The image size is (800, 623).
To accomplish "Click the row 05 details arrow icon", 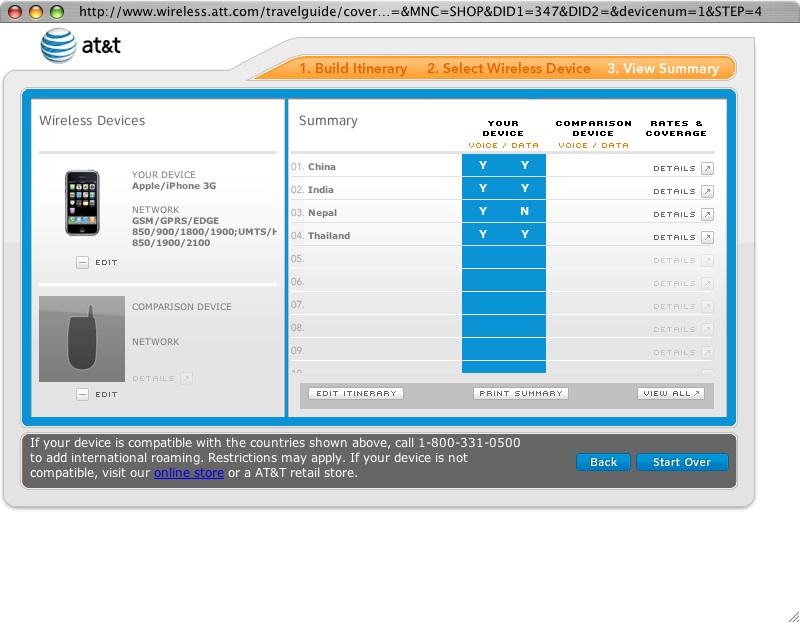I will click(x=707, y=260).
